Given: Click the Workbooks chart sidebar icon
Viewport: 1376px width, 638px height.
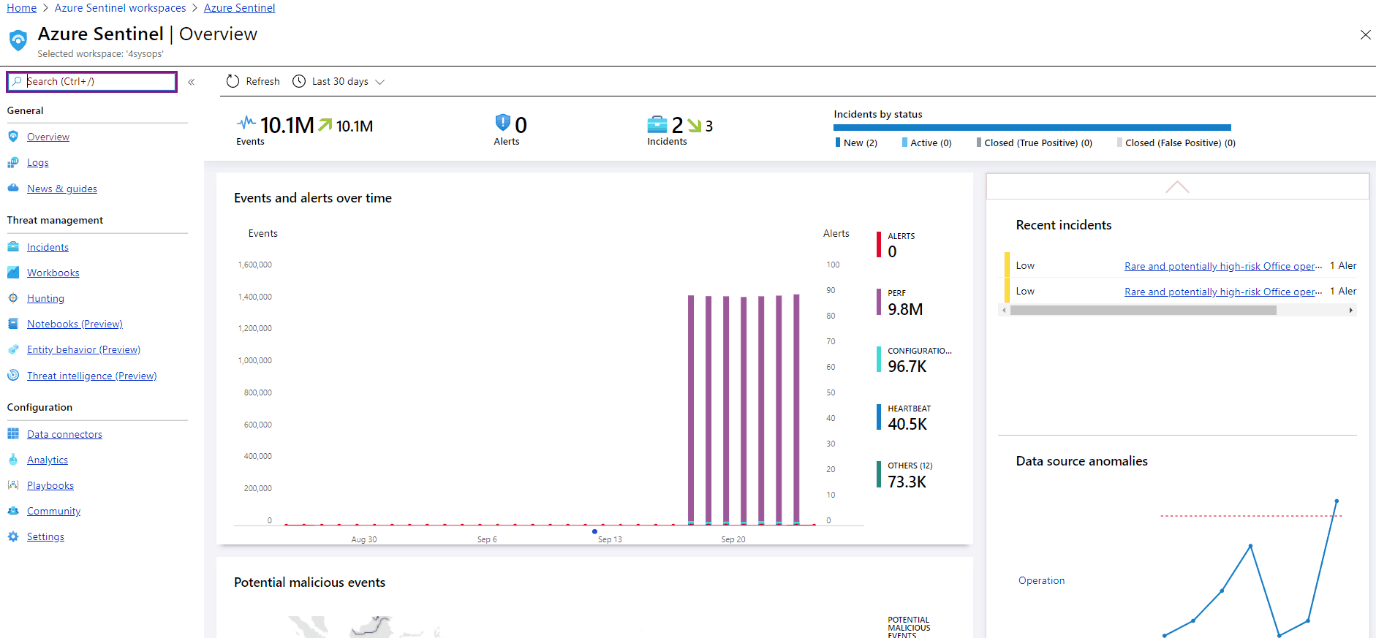Looking at the screenshot, I should point(13,272).
